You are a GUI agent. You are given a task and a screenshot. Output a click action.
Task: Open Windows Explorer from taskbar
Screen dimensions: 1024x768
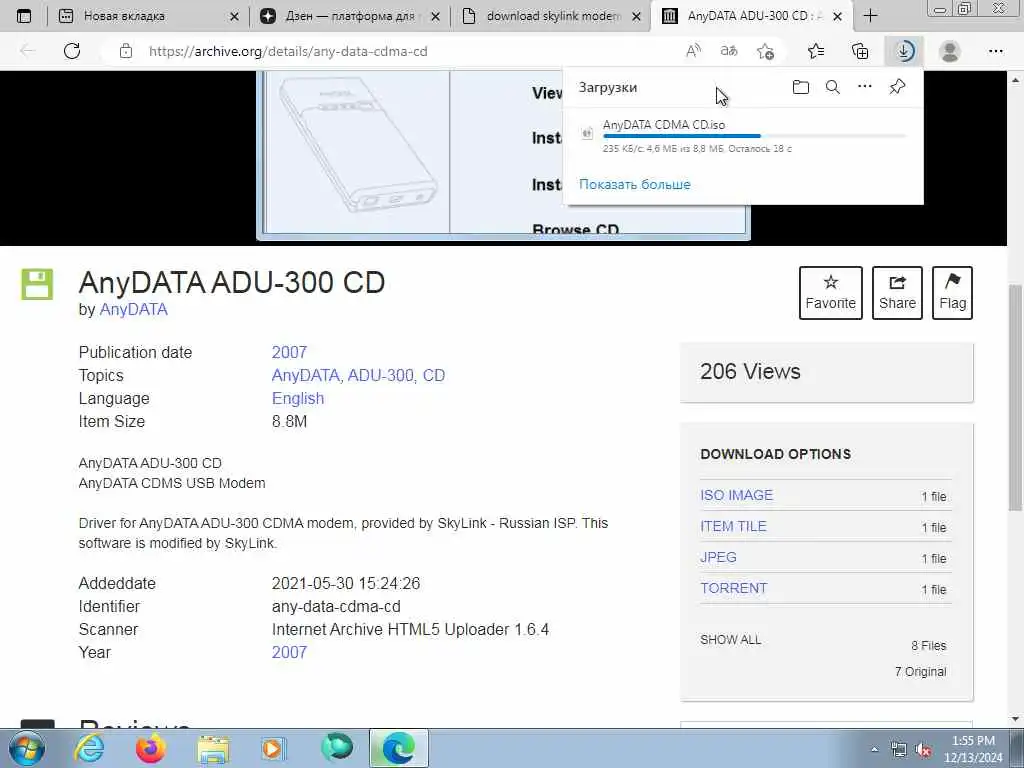tap(213, 750)
